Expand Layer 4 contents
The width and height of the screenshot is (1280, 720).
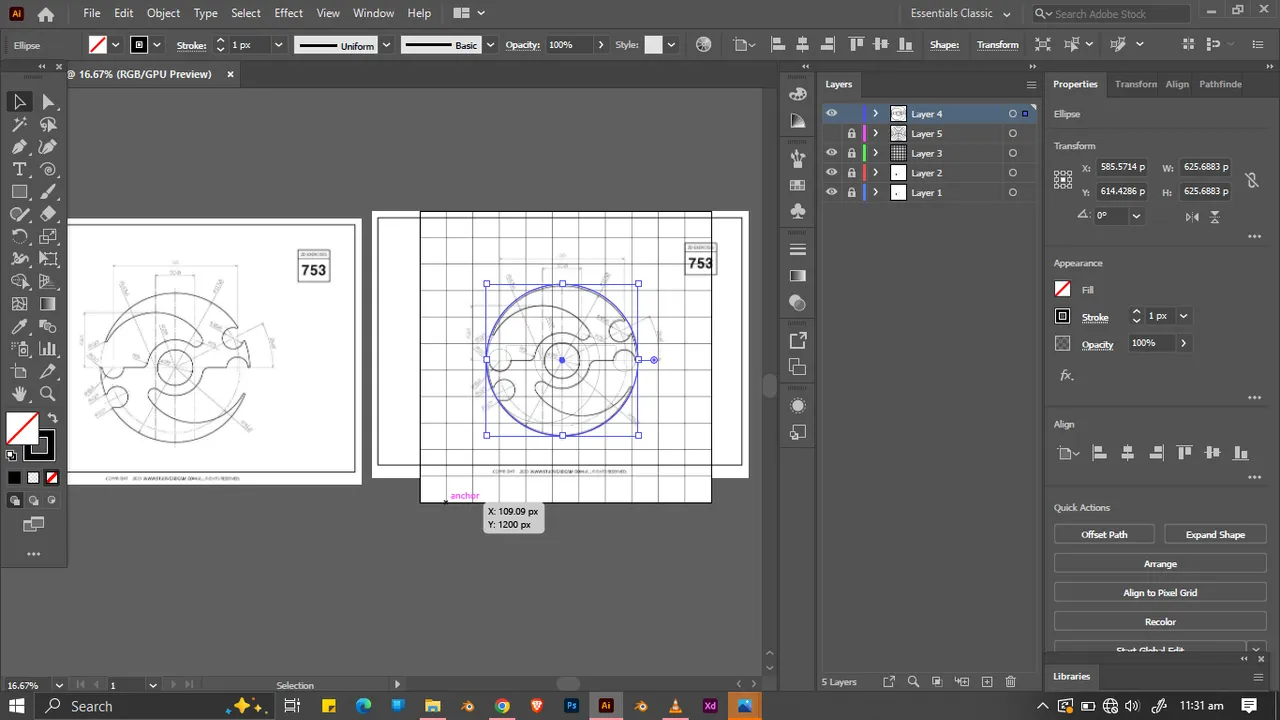[x=876, y=114]
